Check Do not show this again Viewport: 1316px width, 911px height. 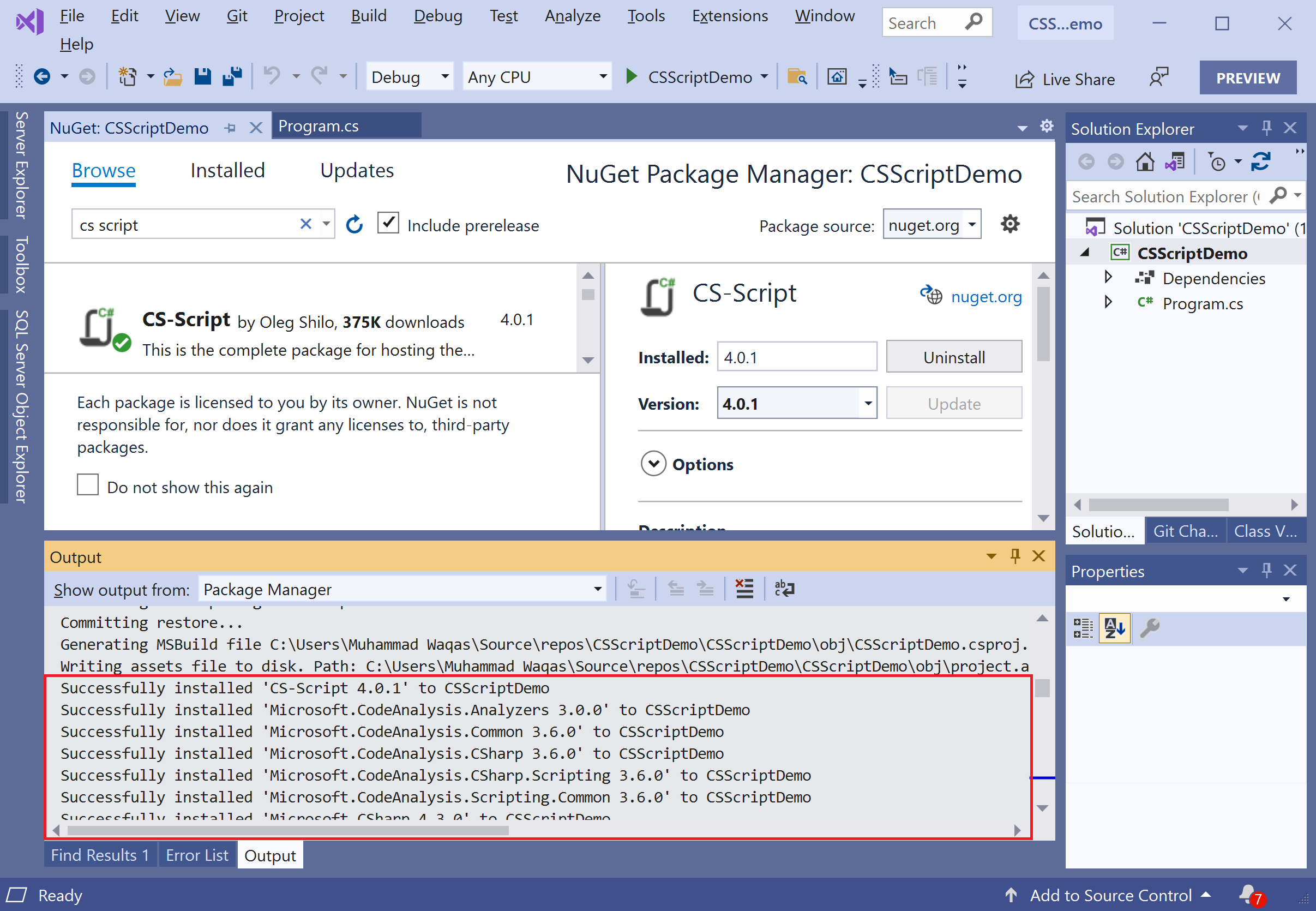[x=88, y=485]
